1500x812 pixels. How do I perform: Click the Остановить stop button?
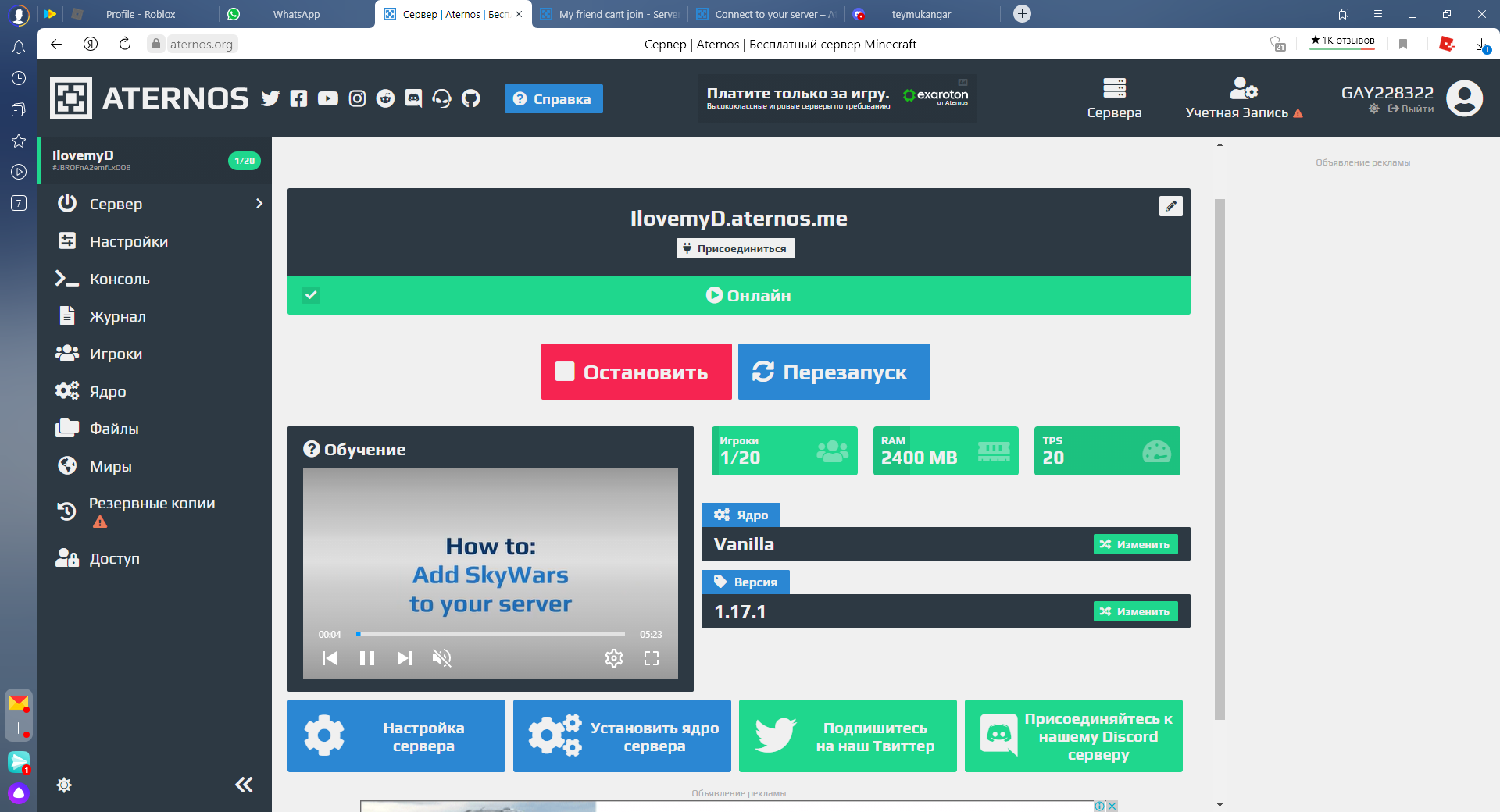coord(637,372)
